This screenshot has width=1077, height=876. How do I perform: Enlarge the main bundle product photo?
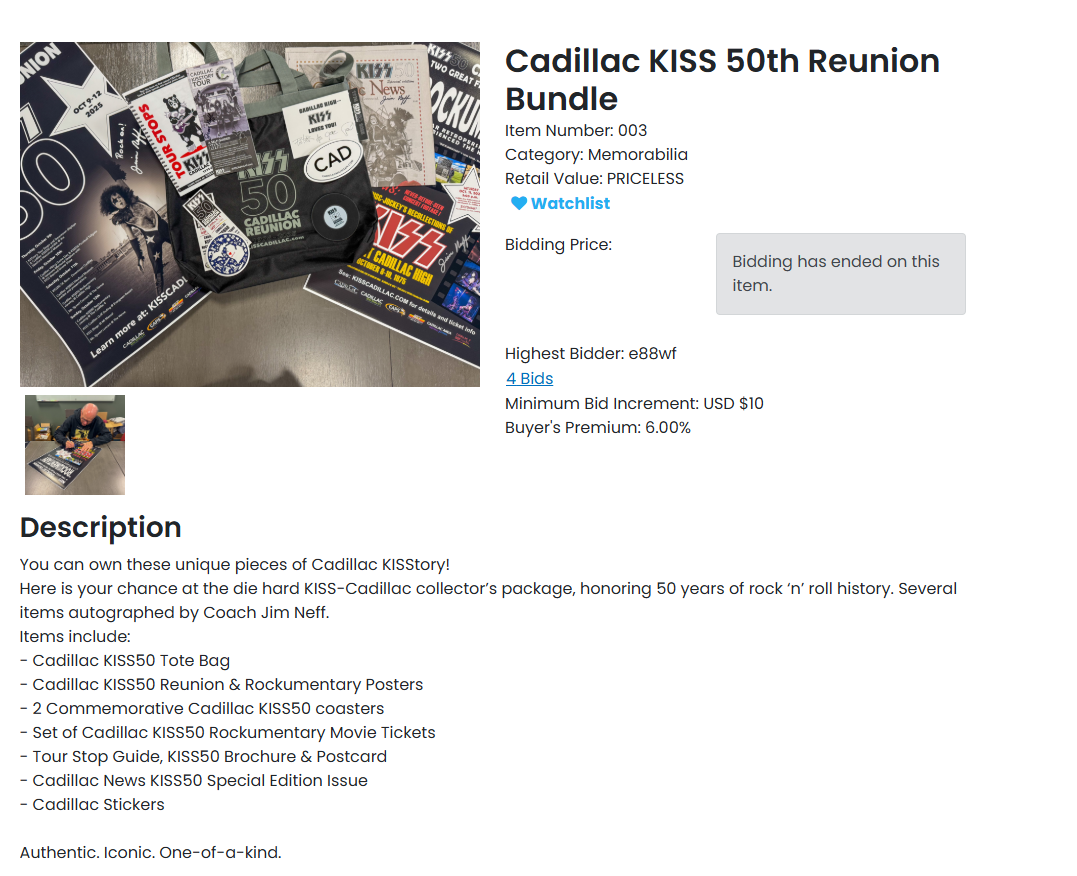250,214
